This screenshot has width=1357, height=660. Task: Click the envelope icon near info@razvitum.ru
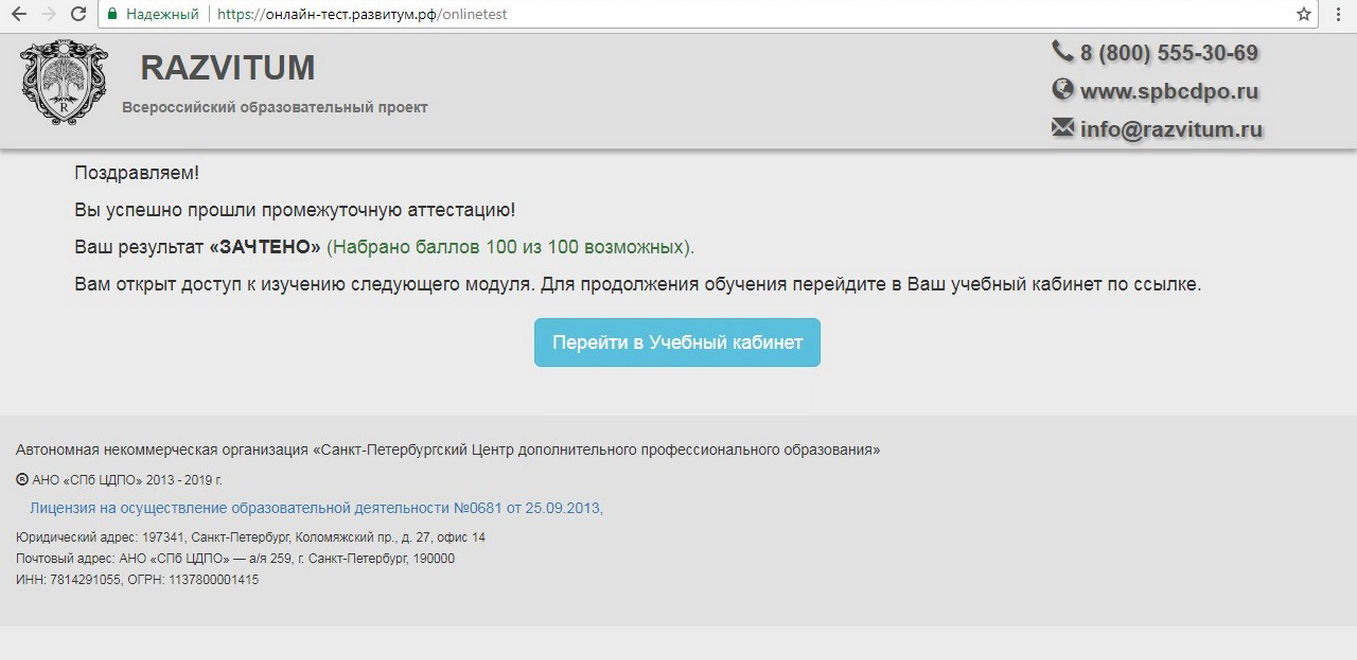point(1062,128)
